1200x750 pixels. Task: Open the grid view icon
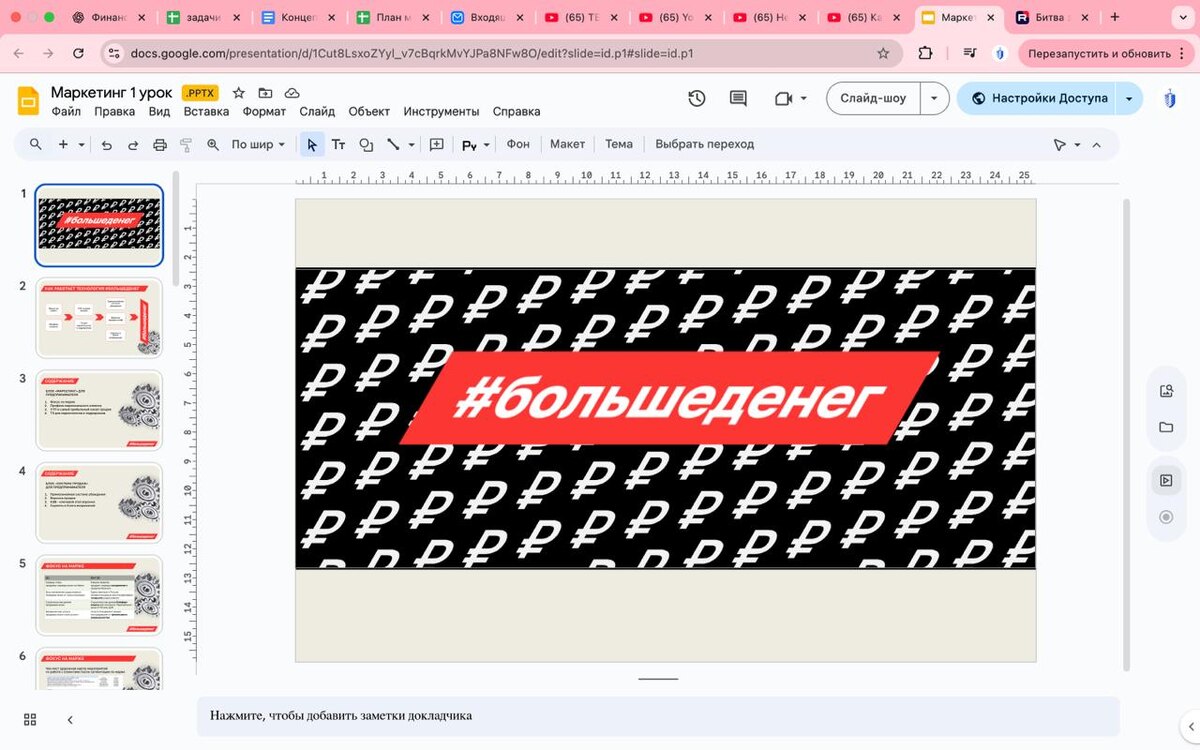[30, 720]
